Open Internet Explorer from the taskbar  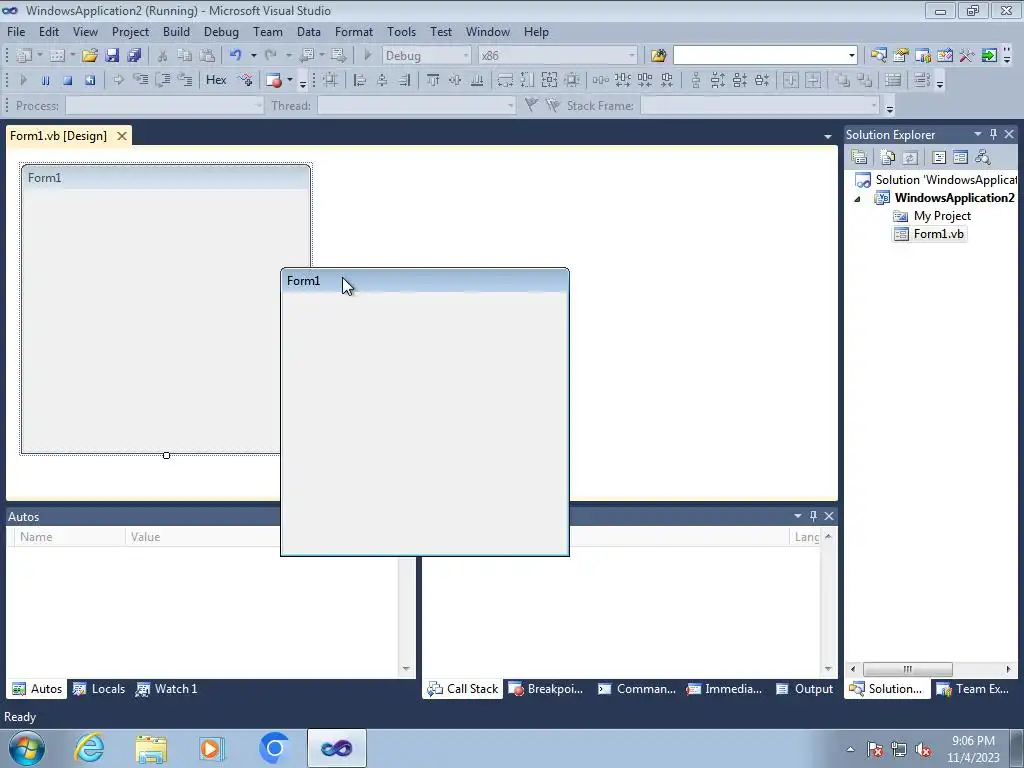[x=89, y=748]
